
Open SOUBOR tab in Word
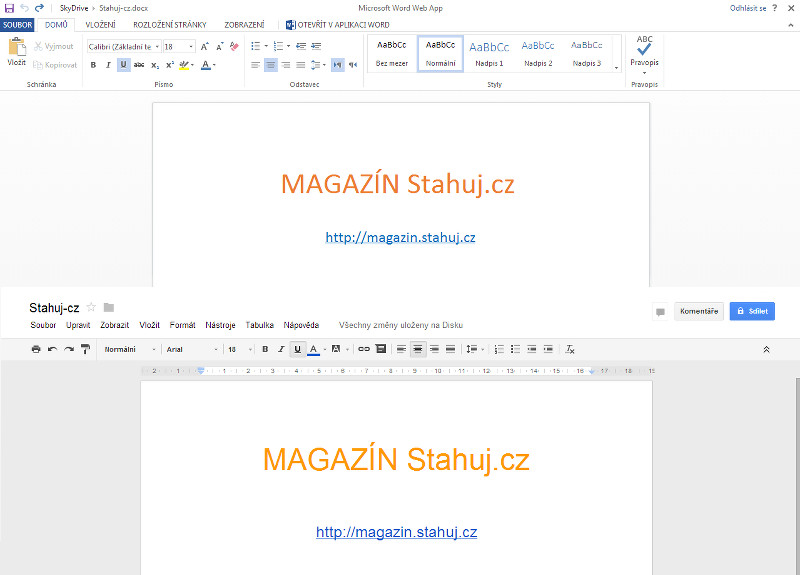click(x=17, y=25)
